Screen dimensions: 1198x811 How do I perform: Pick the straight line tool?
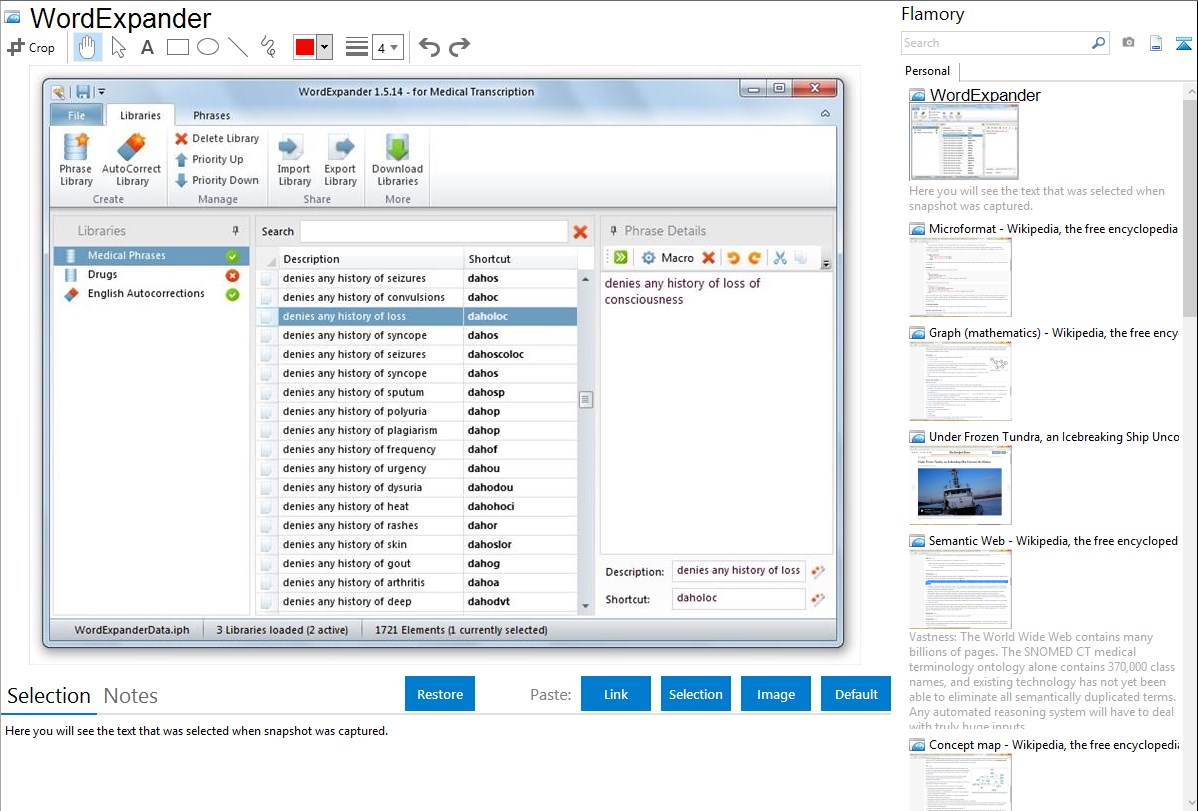[238, 47]
